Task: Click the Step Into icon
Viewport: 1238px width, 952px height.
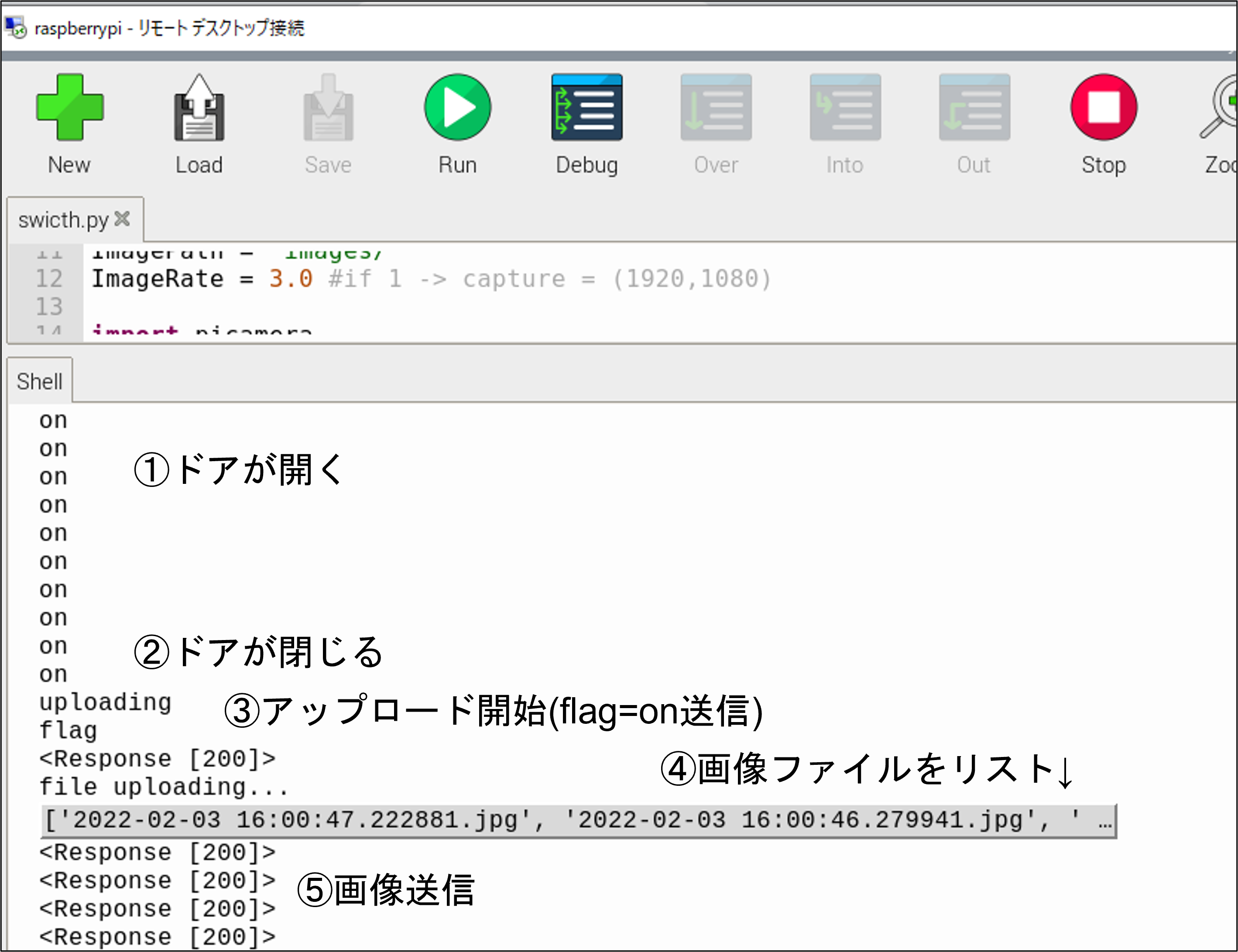Action: tap(845, 108)
